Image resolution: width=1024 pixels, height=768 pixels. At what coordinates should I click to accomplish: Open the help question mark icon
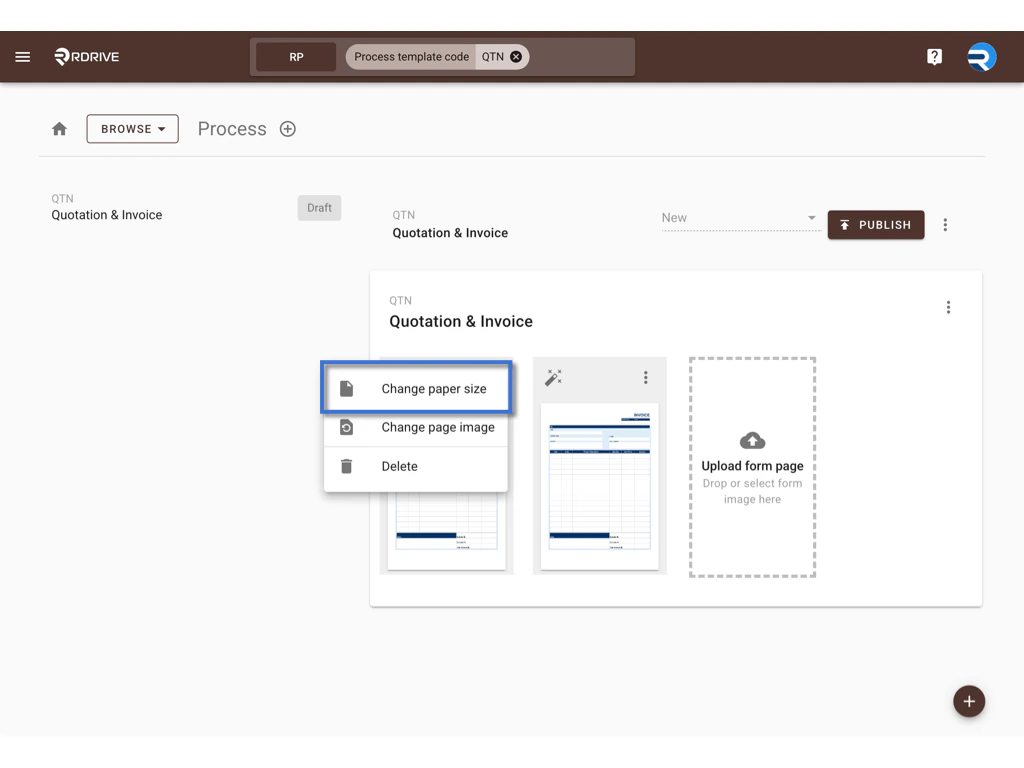934,56
